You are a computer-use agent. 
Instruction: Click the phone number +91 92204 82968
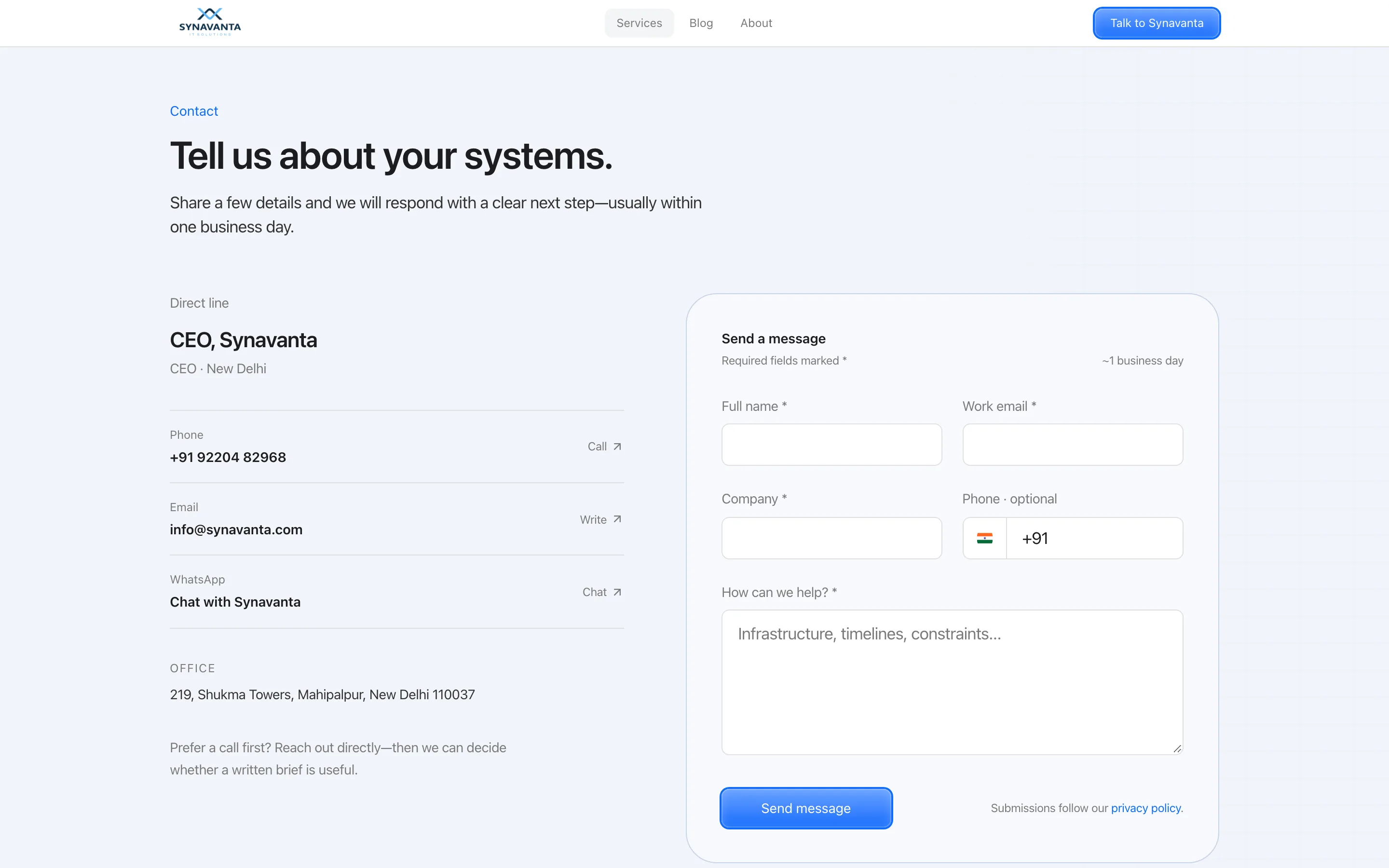click(x=228, y=457)
